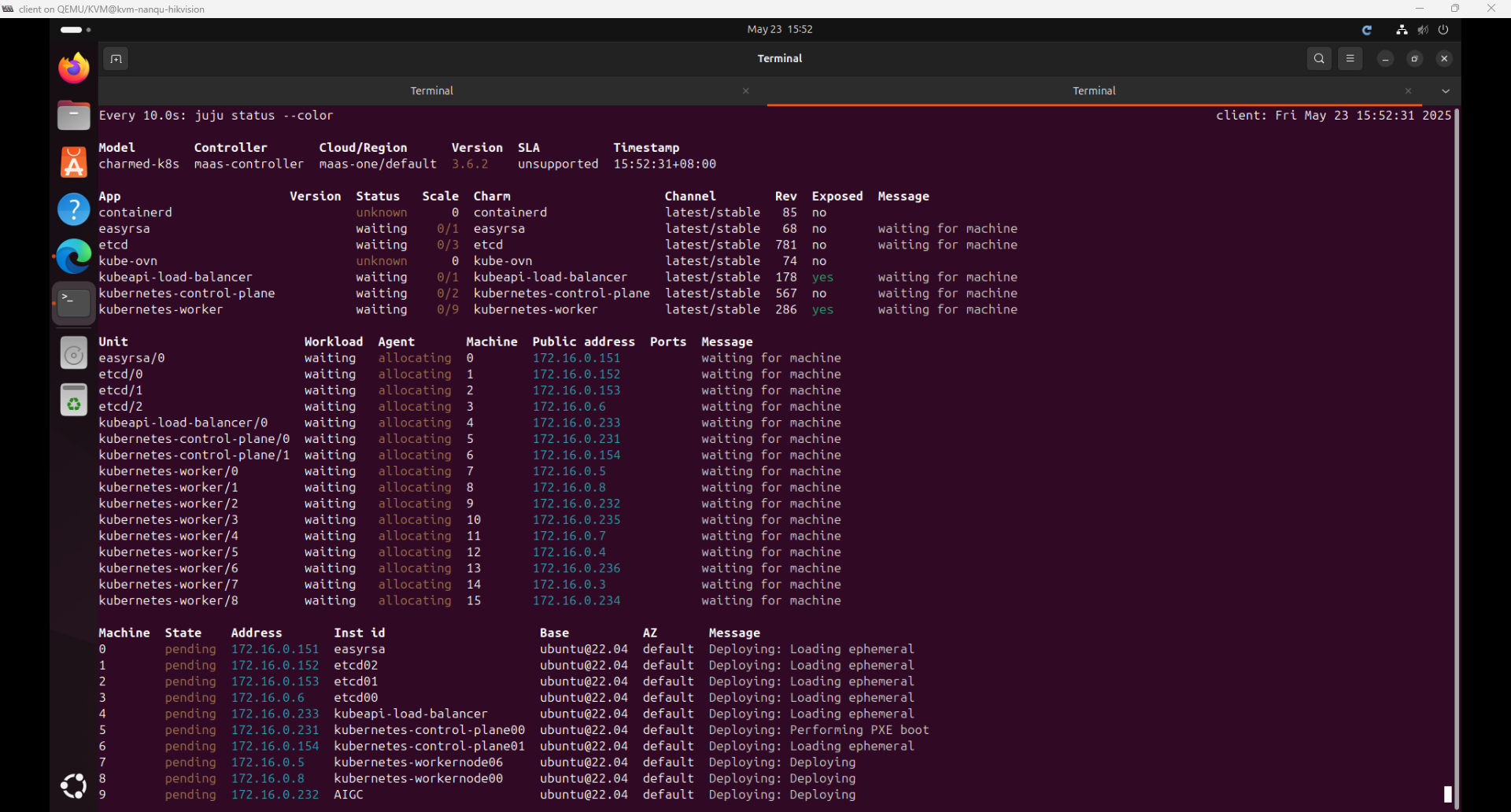Open Activities overview pill
This screenshot has width=1511, height=812.
tap(76, 30)
